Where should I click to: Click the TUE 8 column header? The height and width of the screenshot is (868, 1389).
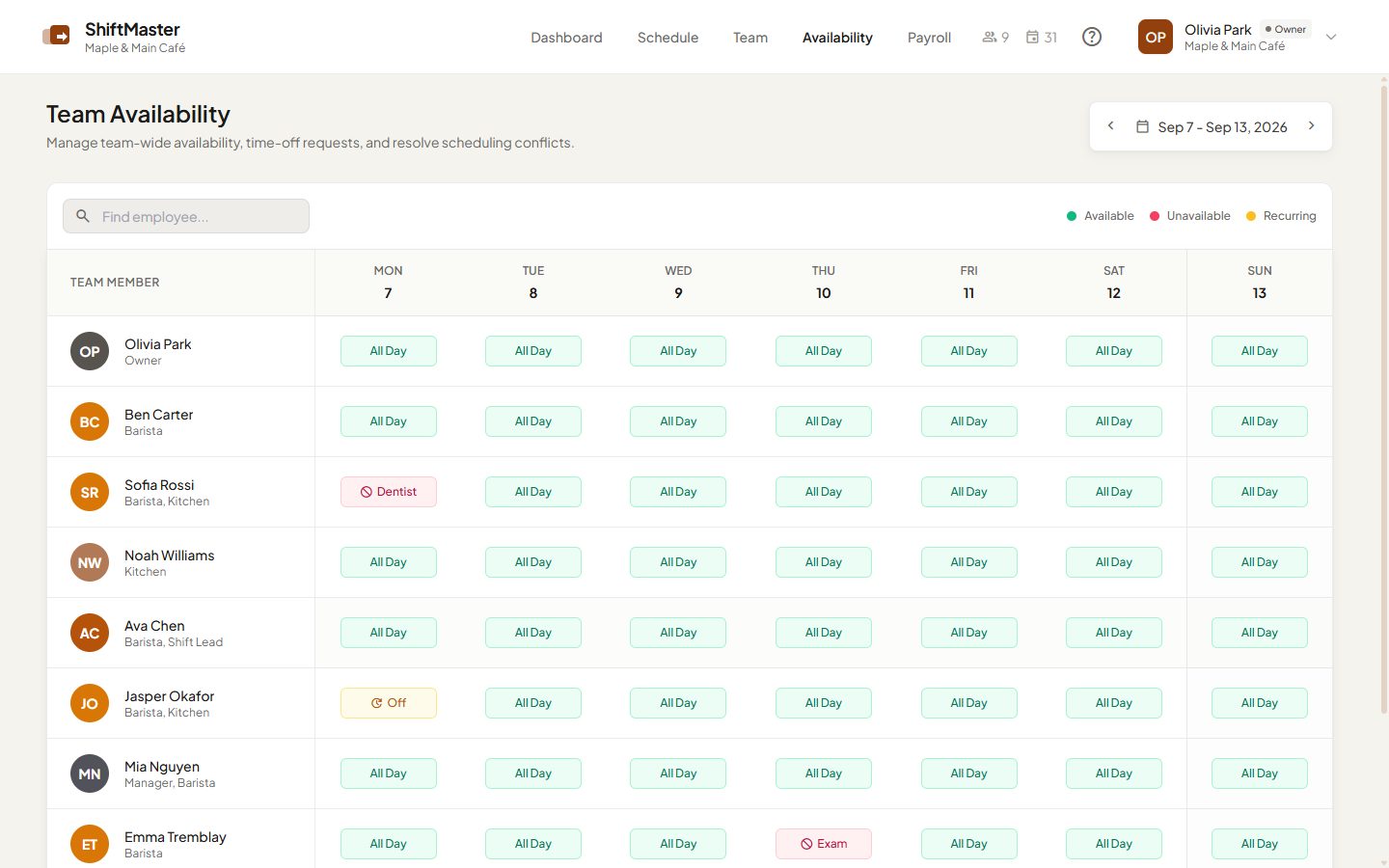(533, 283)
